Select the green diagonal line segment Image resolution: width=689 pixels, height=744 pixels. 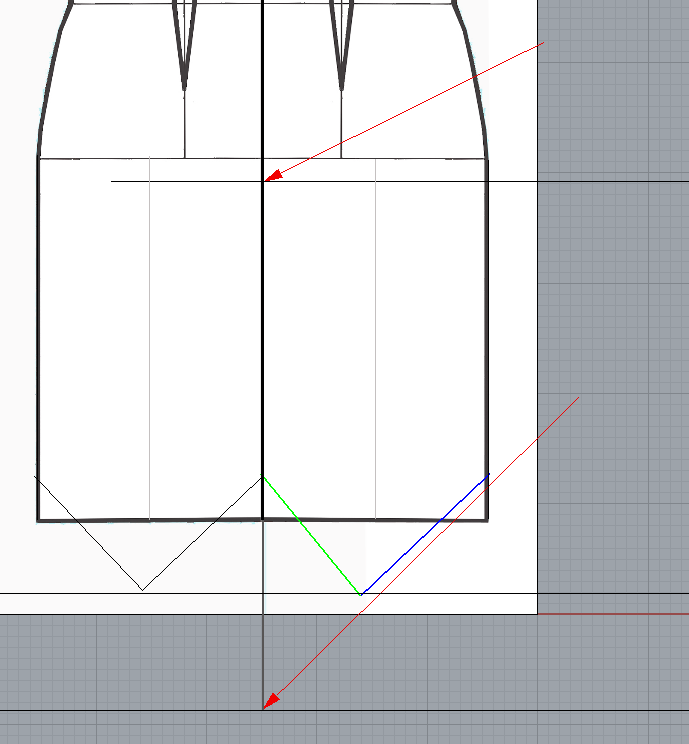pos(312,535)
